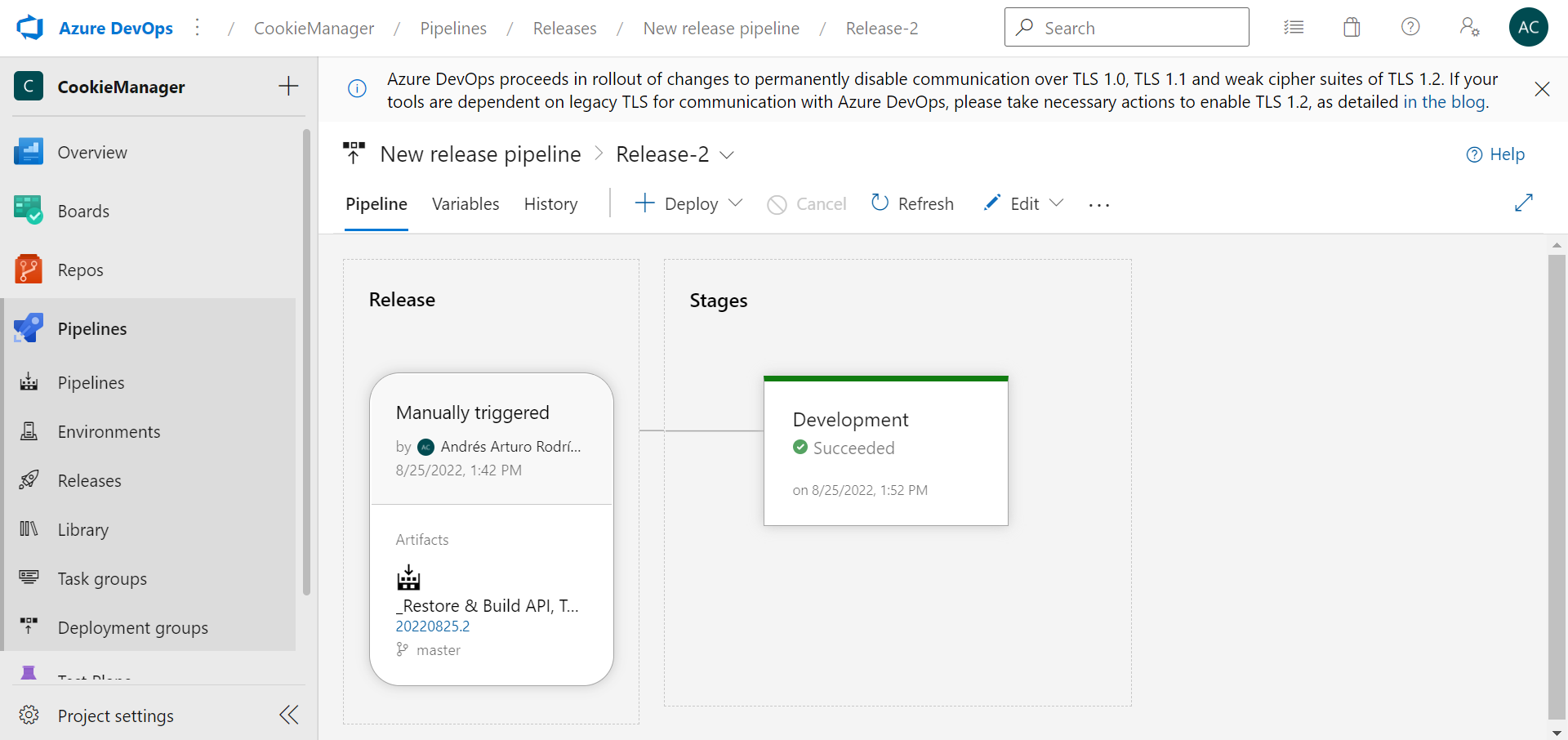The width and height of the screenshot is (1568, 740).
Task: Click the main content vertical scrollbar
Action: pos(1557,486)
